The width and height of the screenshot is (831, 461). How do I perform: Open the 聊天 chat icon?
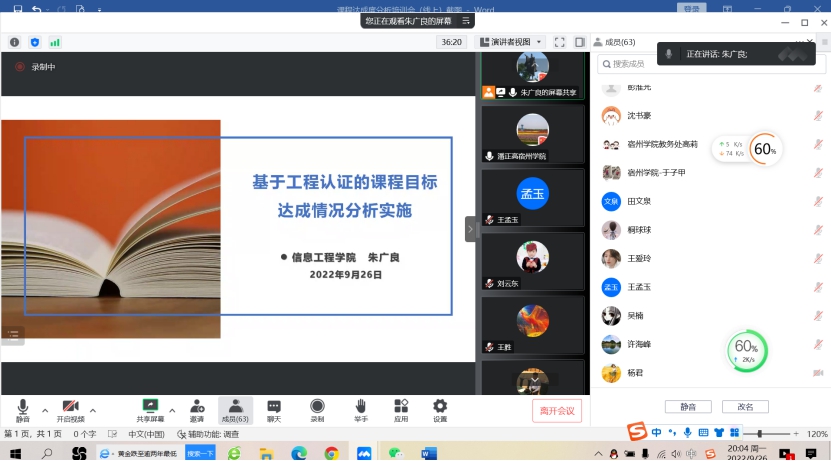[x=274, y=406]
